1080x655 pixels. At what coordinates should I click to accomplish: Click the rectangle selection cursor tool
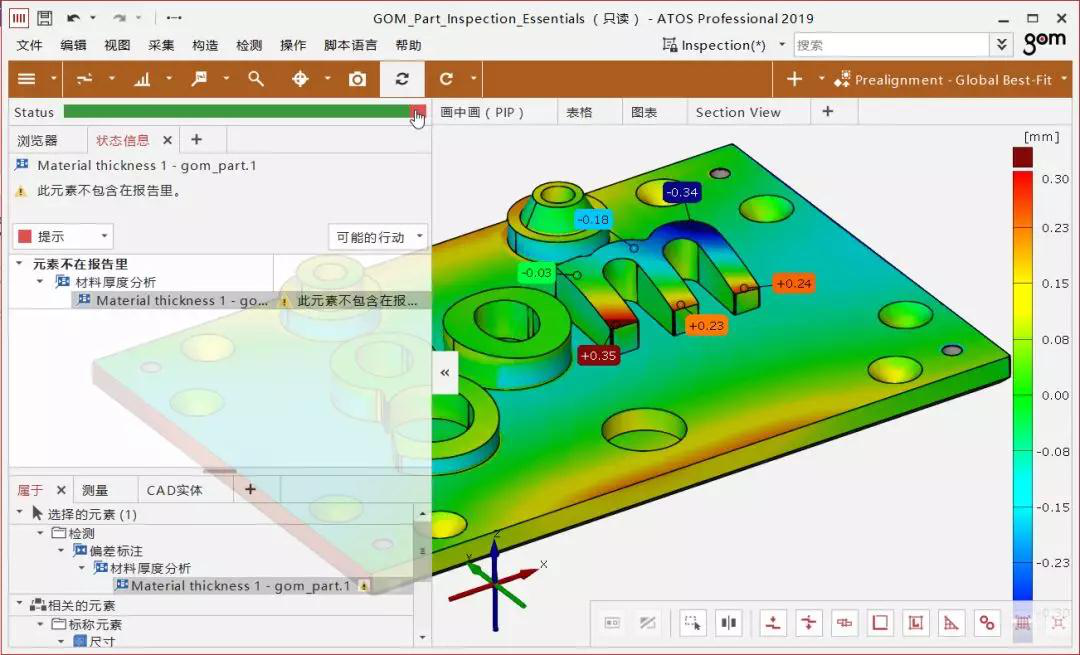tap(692, 623)
